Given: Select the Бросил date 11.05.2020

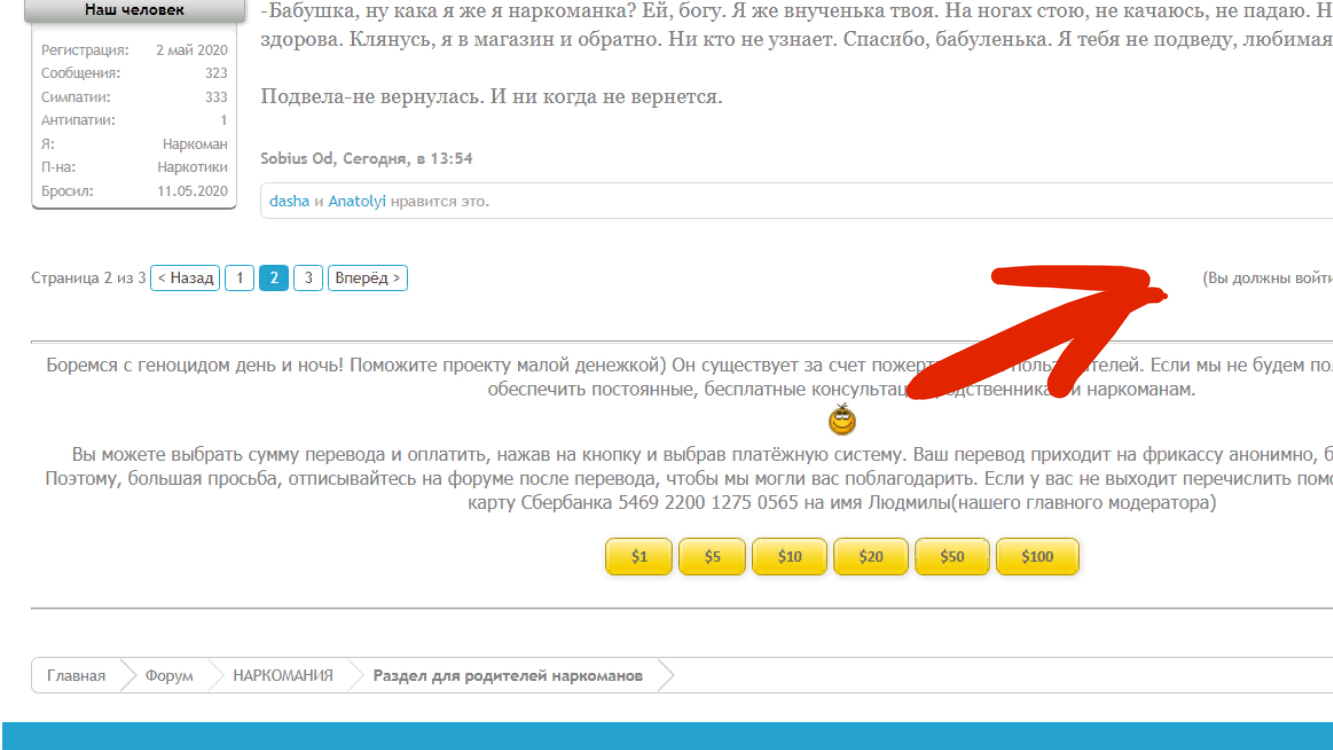Looking at the screenshot, I should tap(192, 191).
